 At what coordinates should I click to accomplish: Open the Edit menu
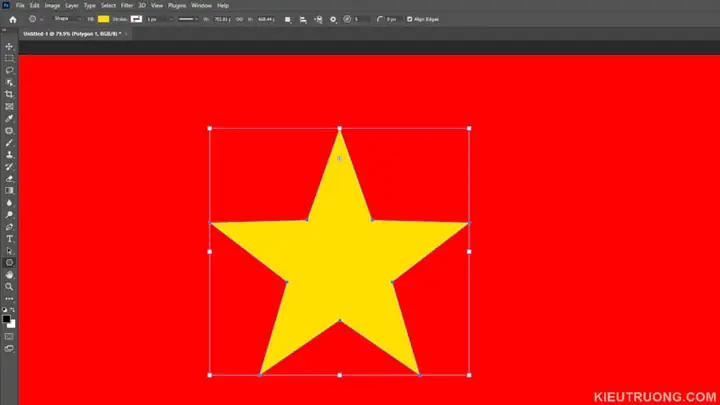[35, 6]
